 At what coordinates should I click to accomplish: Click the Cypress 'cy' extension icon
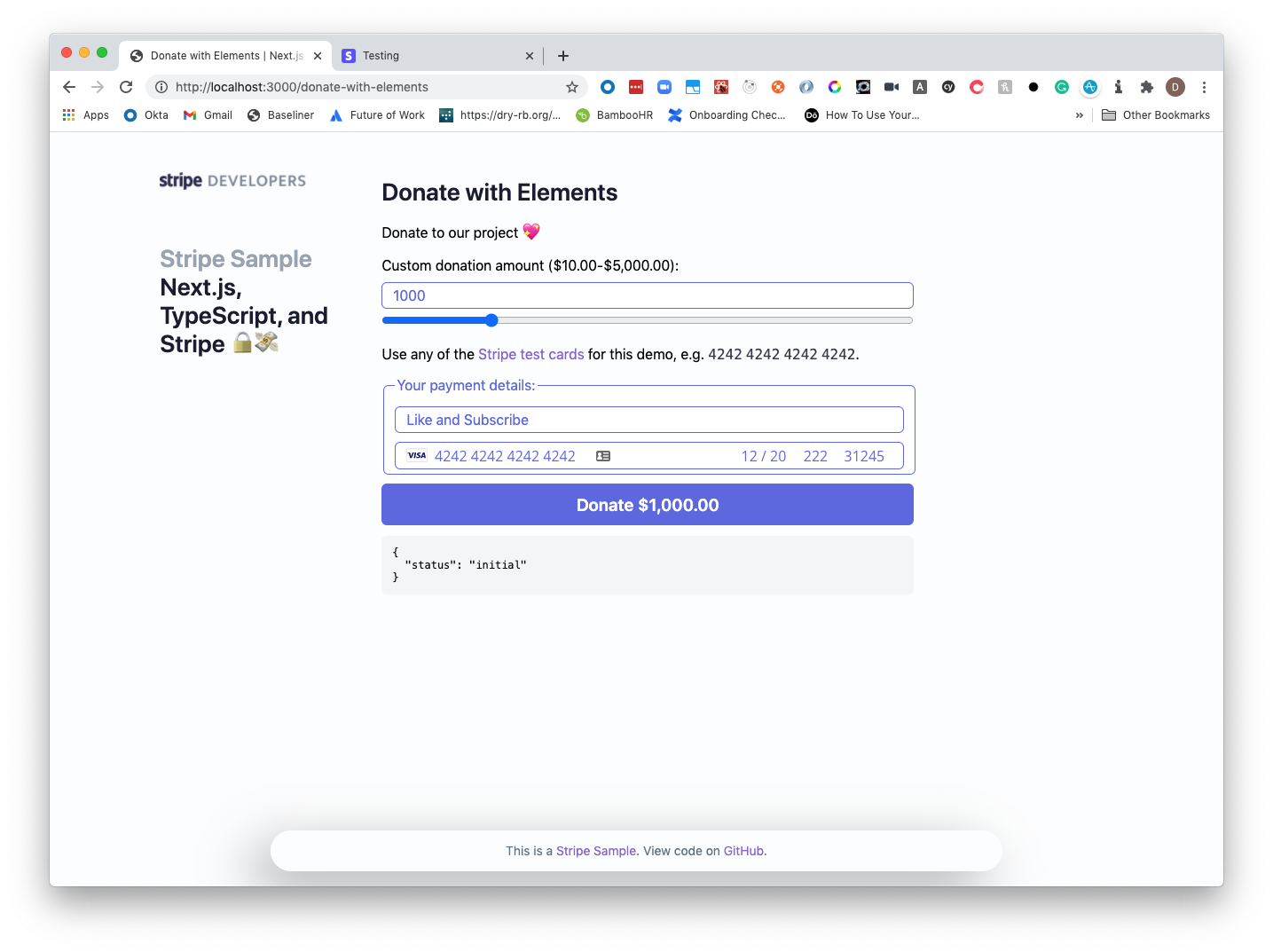click(948, 87)
